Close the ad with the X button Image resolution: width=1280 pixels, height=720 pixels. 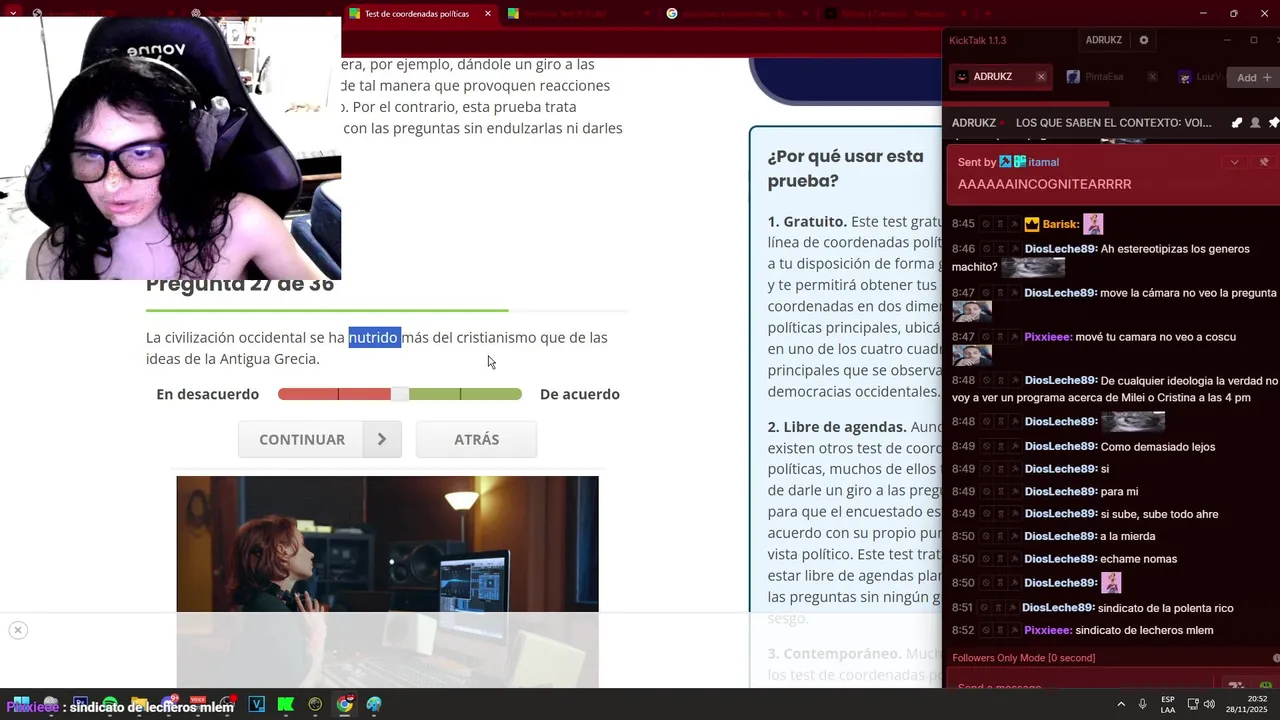pos(17,630)
